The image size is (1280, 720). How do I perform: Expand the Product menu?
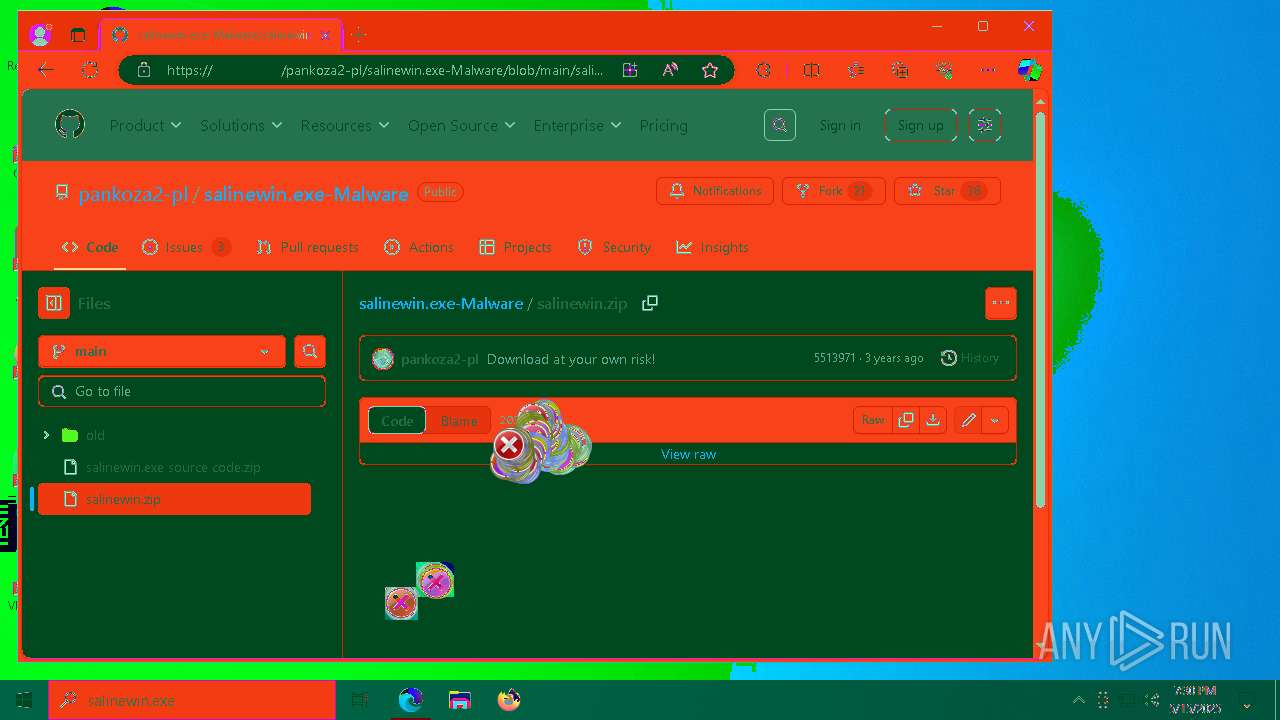[146, 125]
